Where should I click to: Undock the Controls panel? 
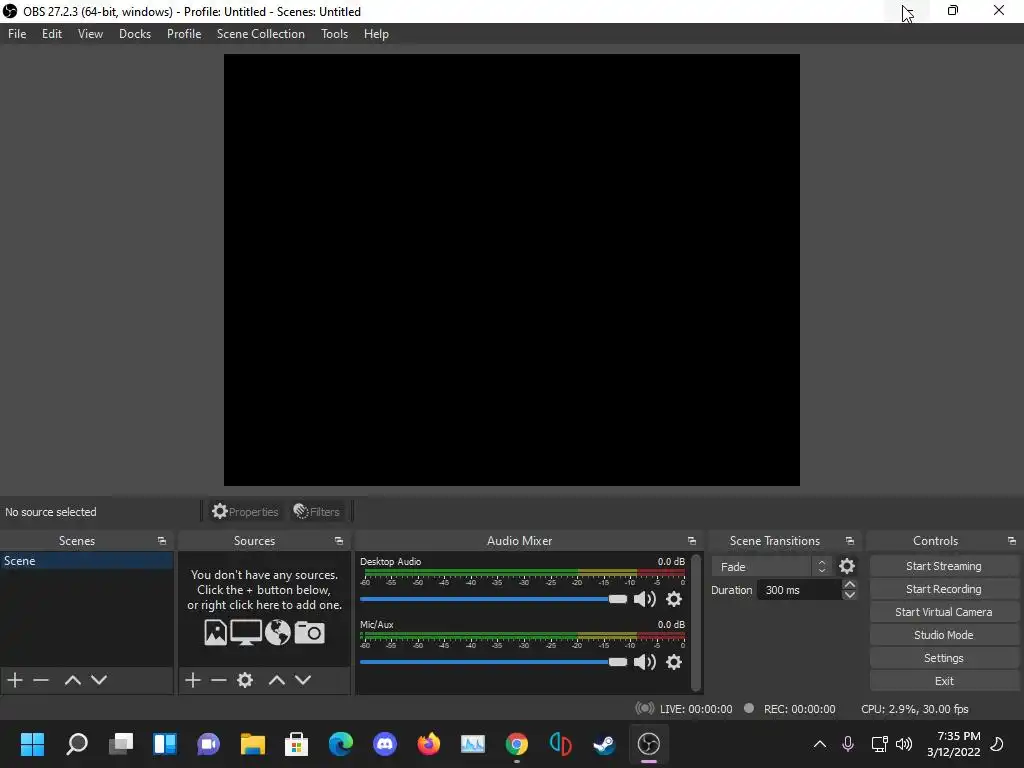click(1012, 541)
